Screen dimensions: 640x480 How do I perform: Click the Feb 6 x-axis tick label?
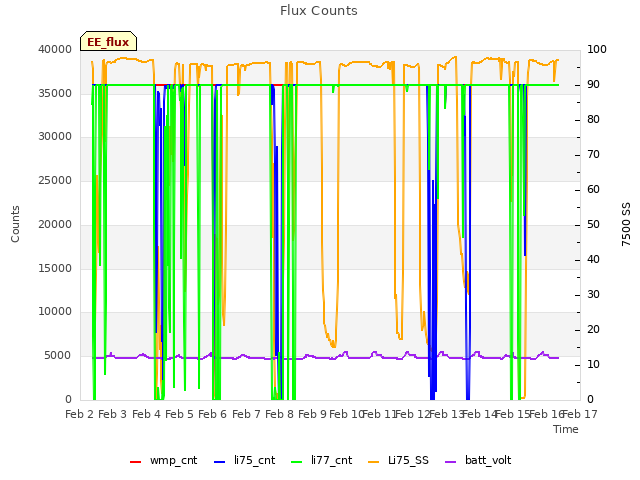pos(212,414)
